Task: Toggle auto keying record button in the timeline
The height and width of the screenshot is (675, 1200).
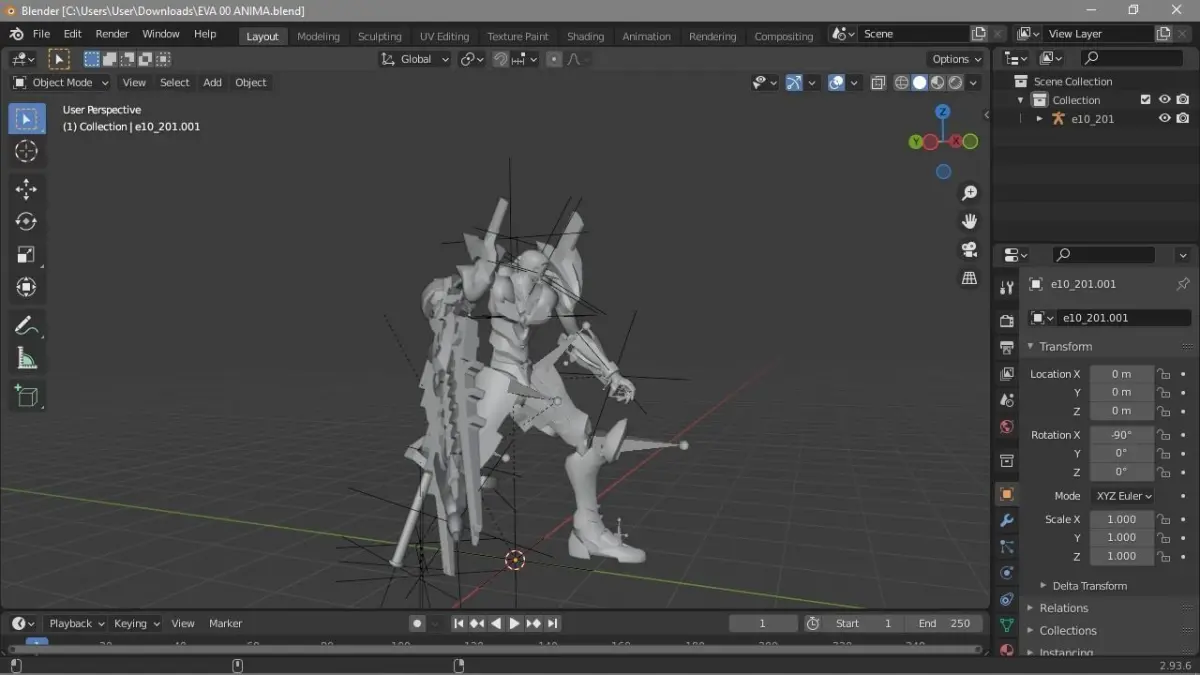Action: click(417, 623)
